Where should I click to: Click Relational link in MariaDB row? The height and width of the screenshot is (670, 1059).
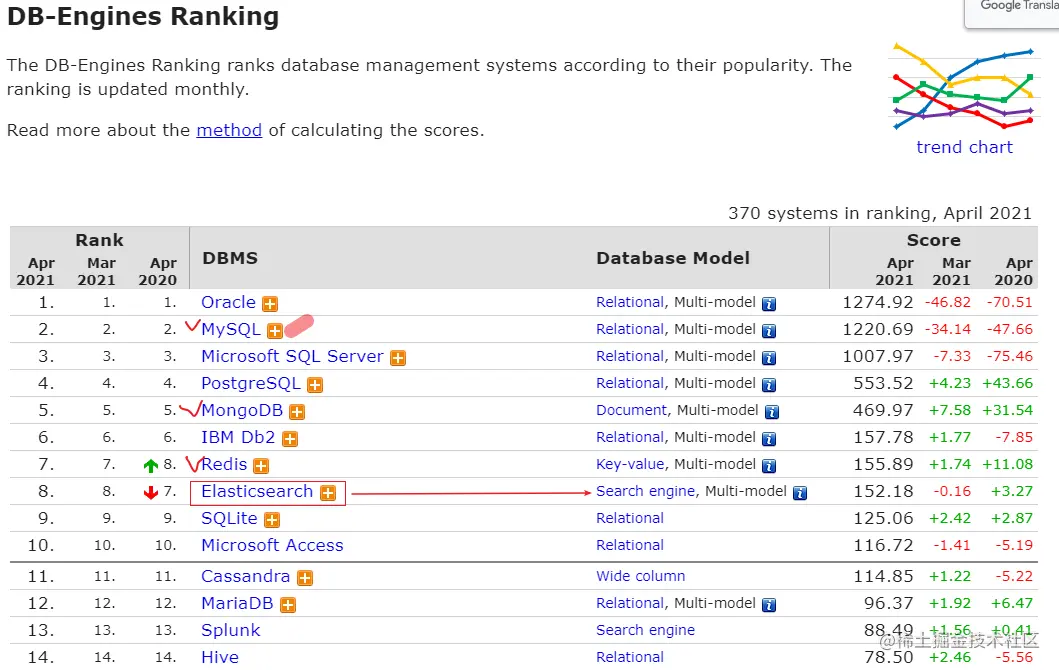pyautogui.click(x=630, y=603)
